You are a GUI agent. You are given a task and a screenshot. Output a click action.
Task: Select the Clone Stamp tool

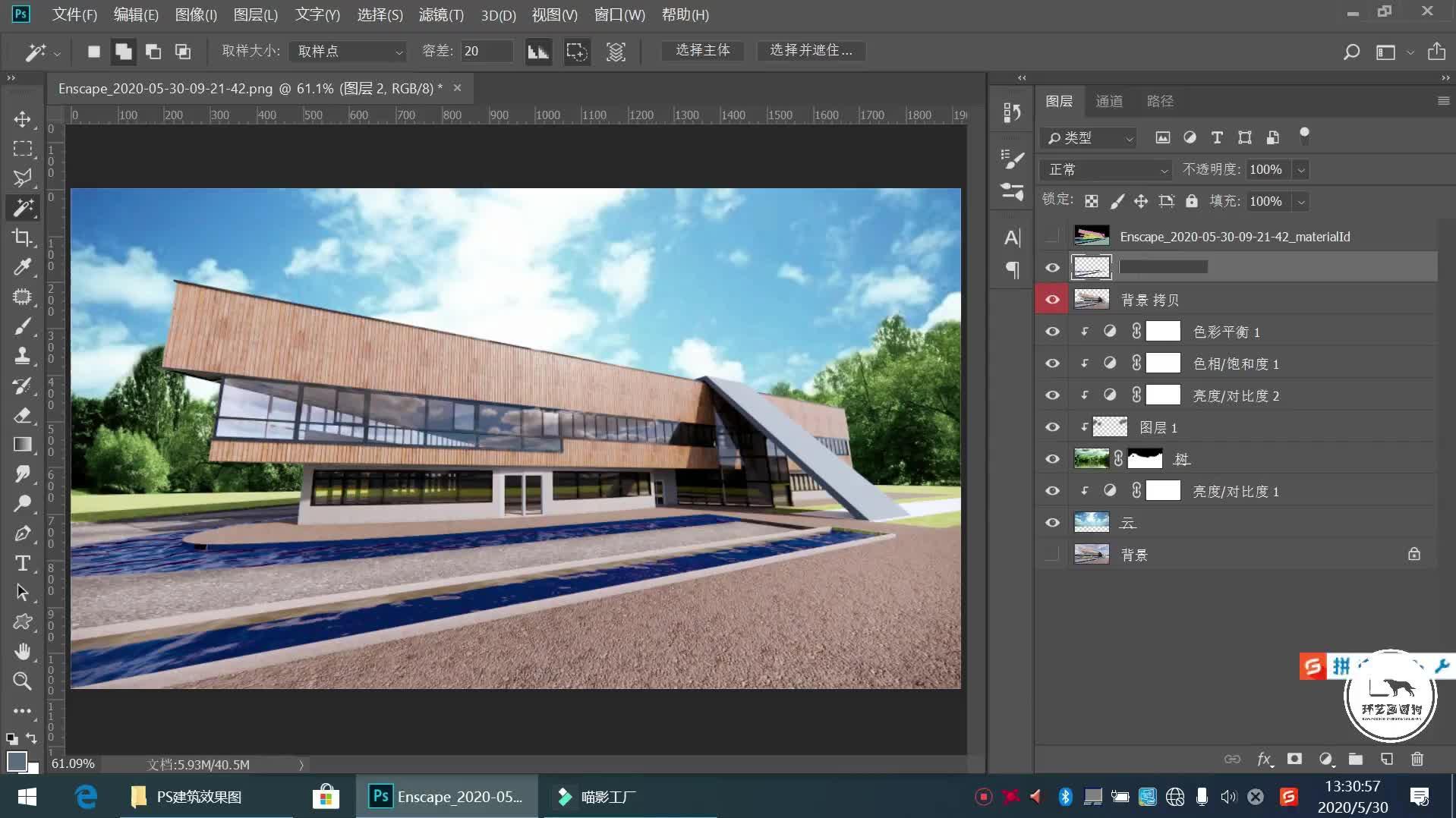(22, 356)
